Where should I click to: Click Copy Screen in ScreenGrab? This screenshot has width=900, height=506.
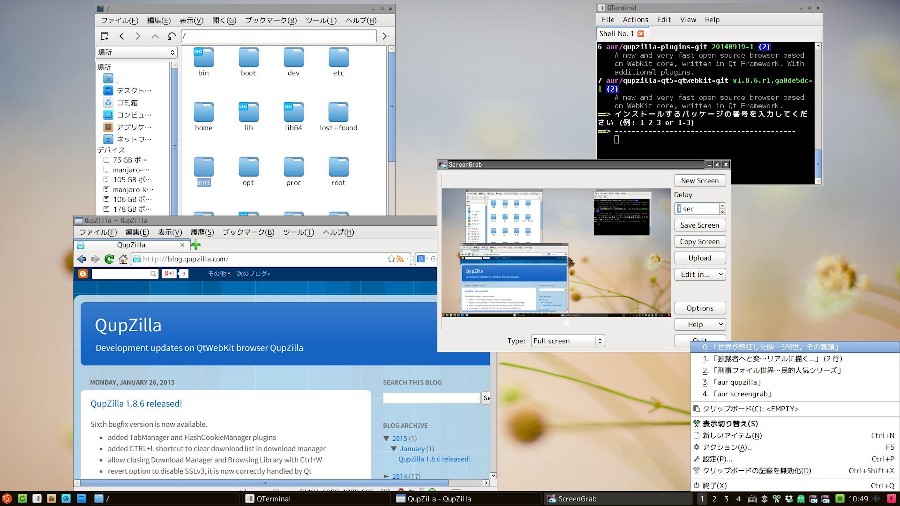(700, 242)
